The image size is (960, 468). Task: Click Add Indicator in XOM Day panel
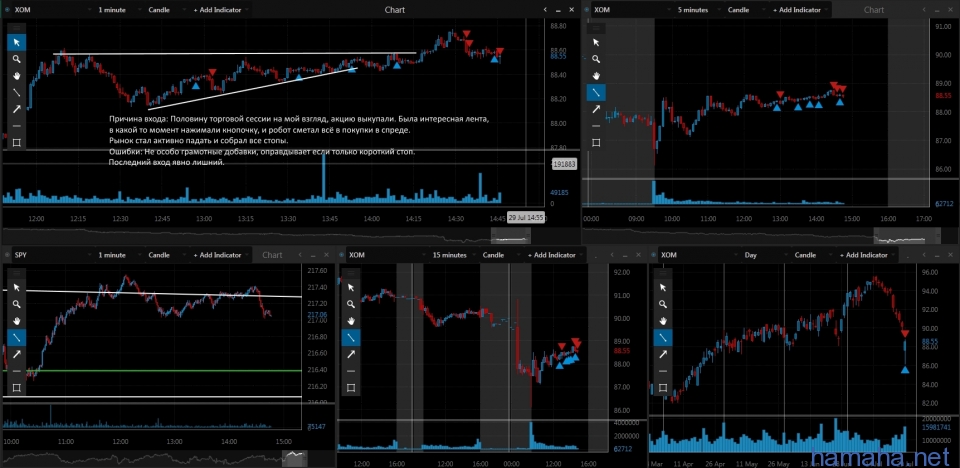866,255
